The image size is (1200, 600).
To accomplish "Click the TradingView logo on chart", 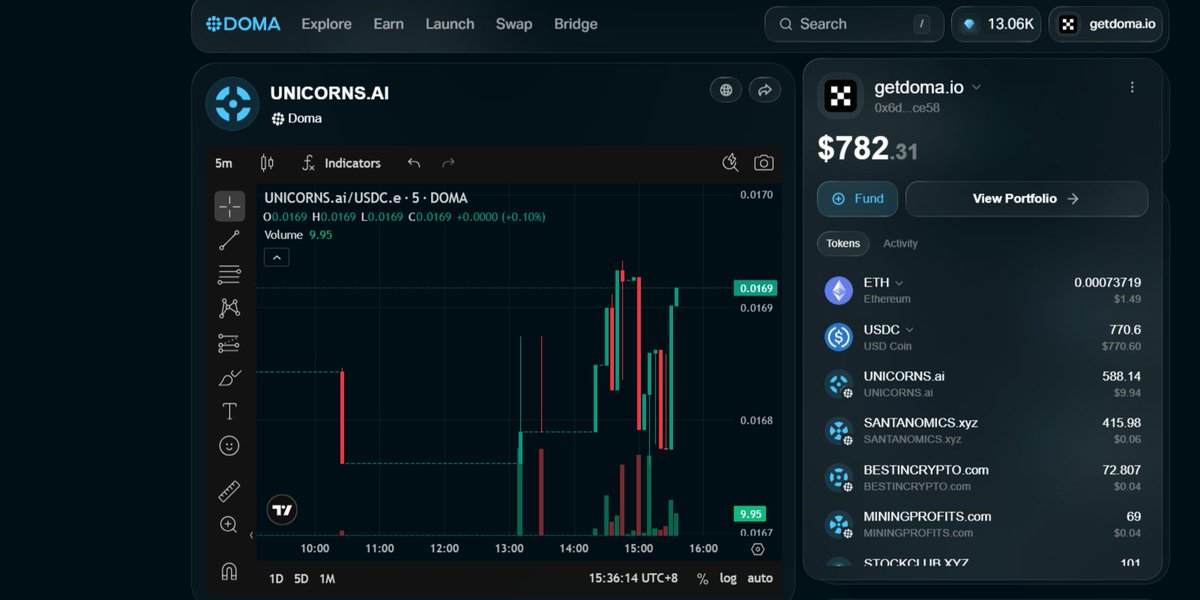I will point(283,510).
